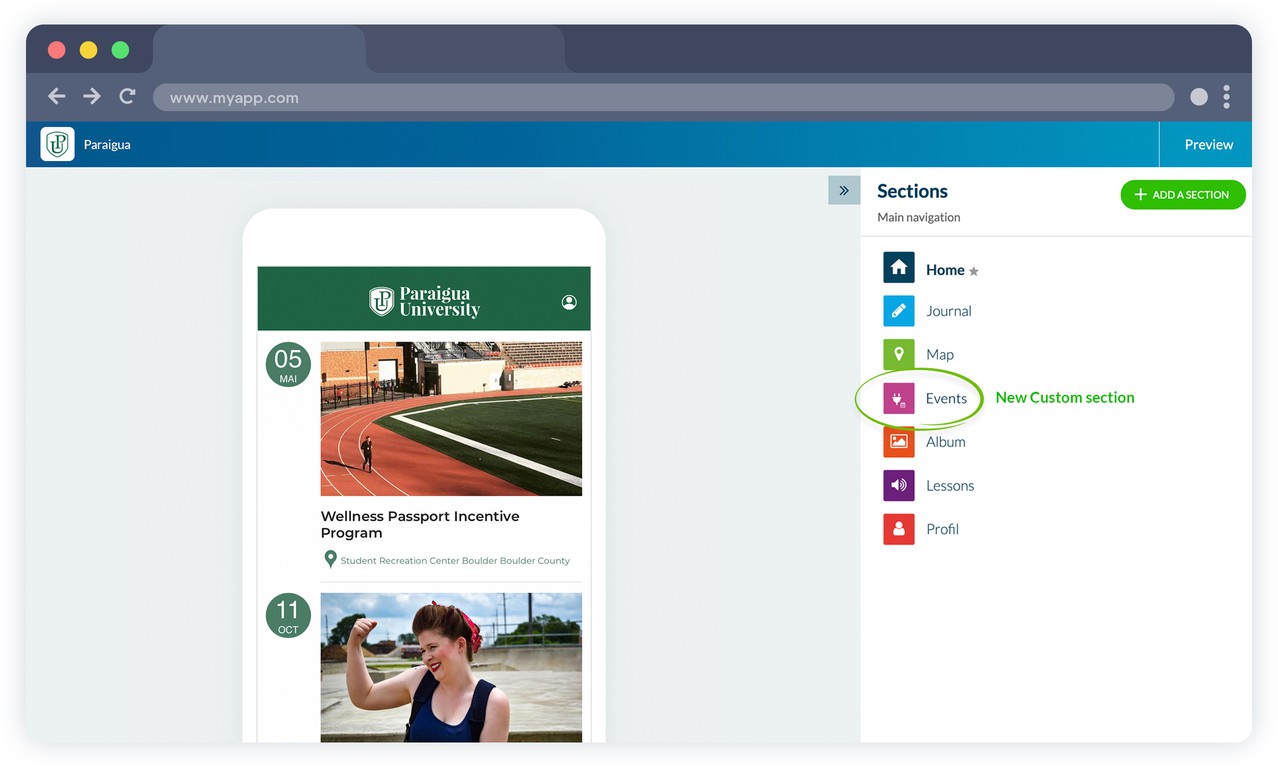Image resolution: width=1278 pixels, height=769 pixels.
Task: Click the 05 MAI date badge
Action: click(288, 364)
